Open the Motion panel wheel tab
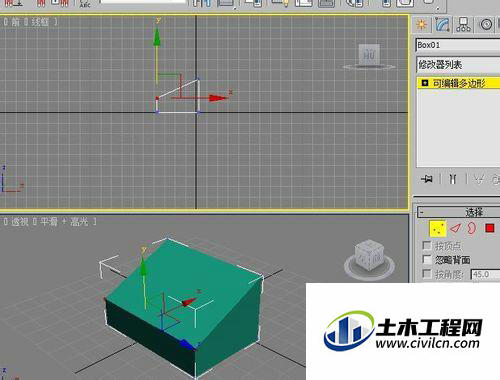This screenshot has height=380, width=500. tap(486, 25)
